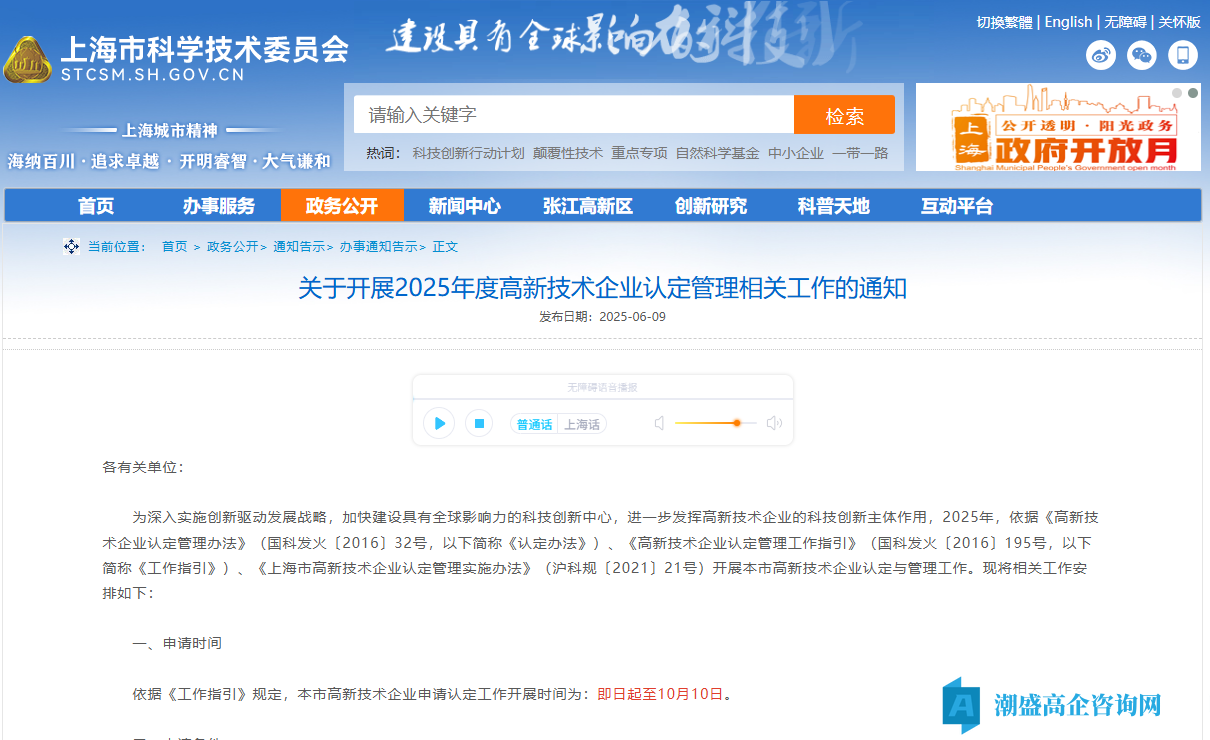Click the orange 检索 search button

844,115
